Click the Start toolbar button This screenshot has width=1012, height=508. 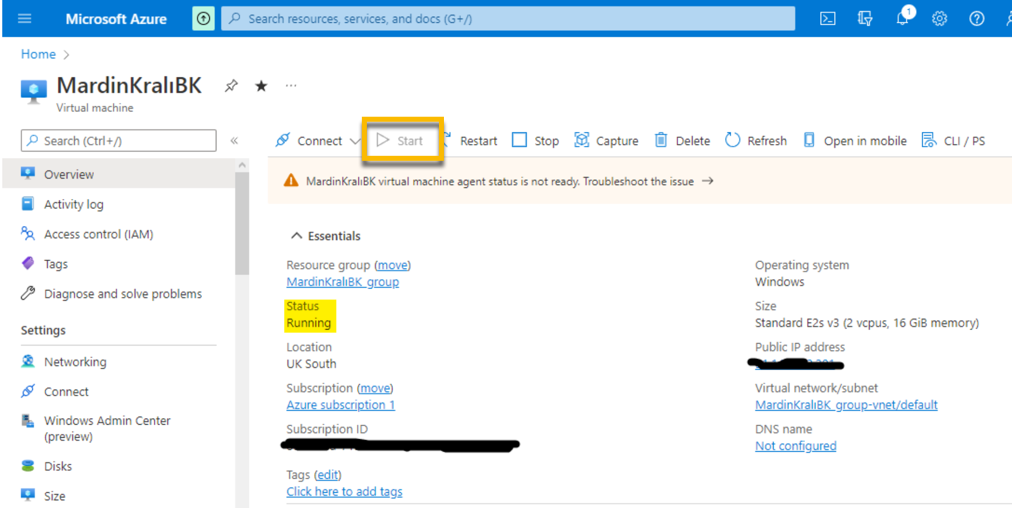(400, 140)
